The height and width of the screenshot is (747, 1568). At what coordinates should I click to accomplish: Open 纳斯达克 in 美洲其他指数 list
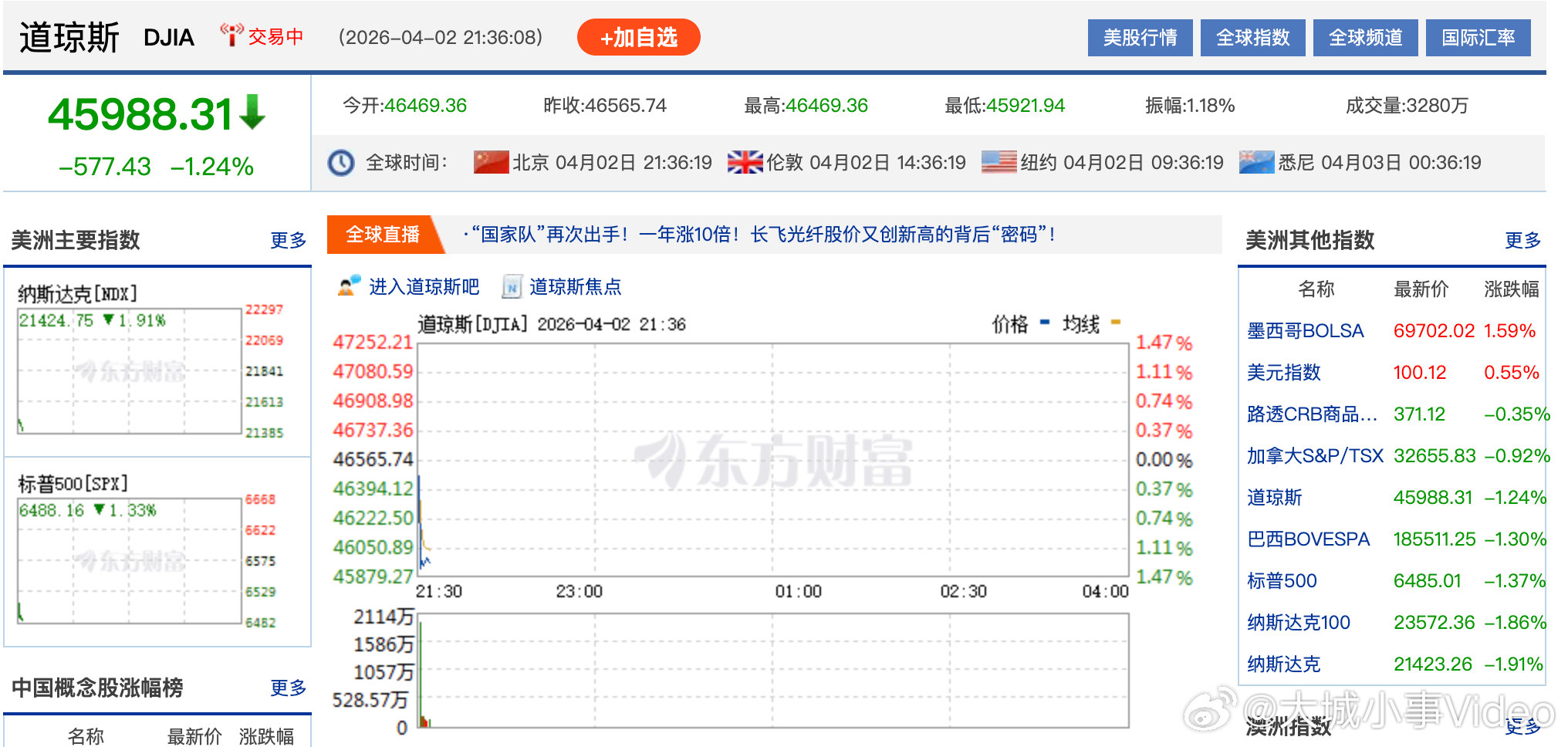[x=1283, y=664]
